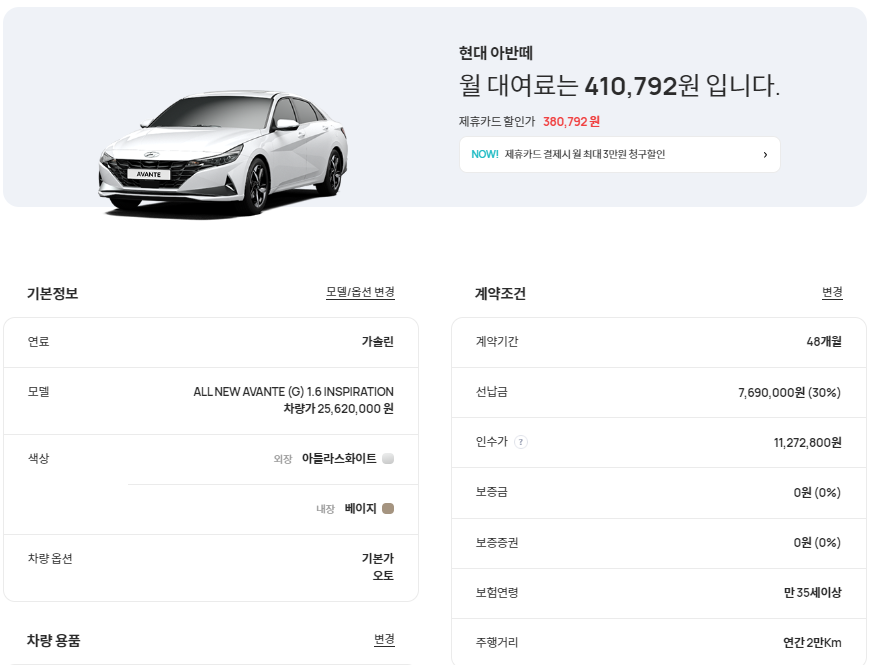Click the 보증증권 row

tap(654, 543)
